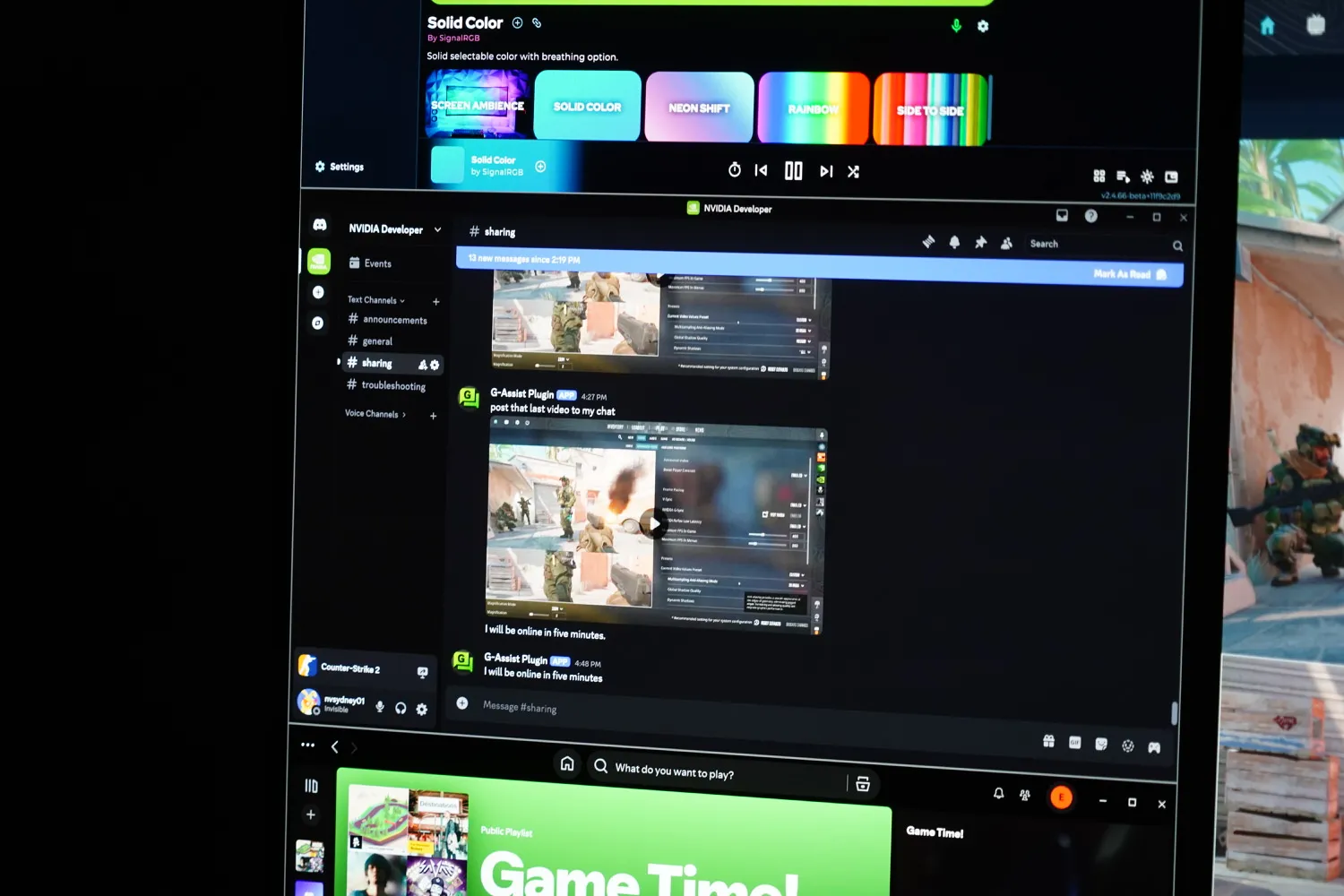Skip to the previous effect in SignalRGB
This screenshot has height=896, width=1344.
click(x=761, y=170)
